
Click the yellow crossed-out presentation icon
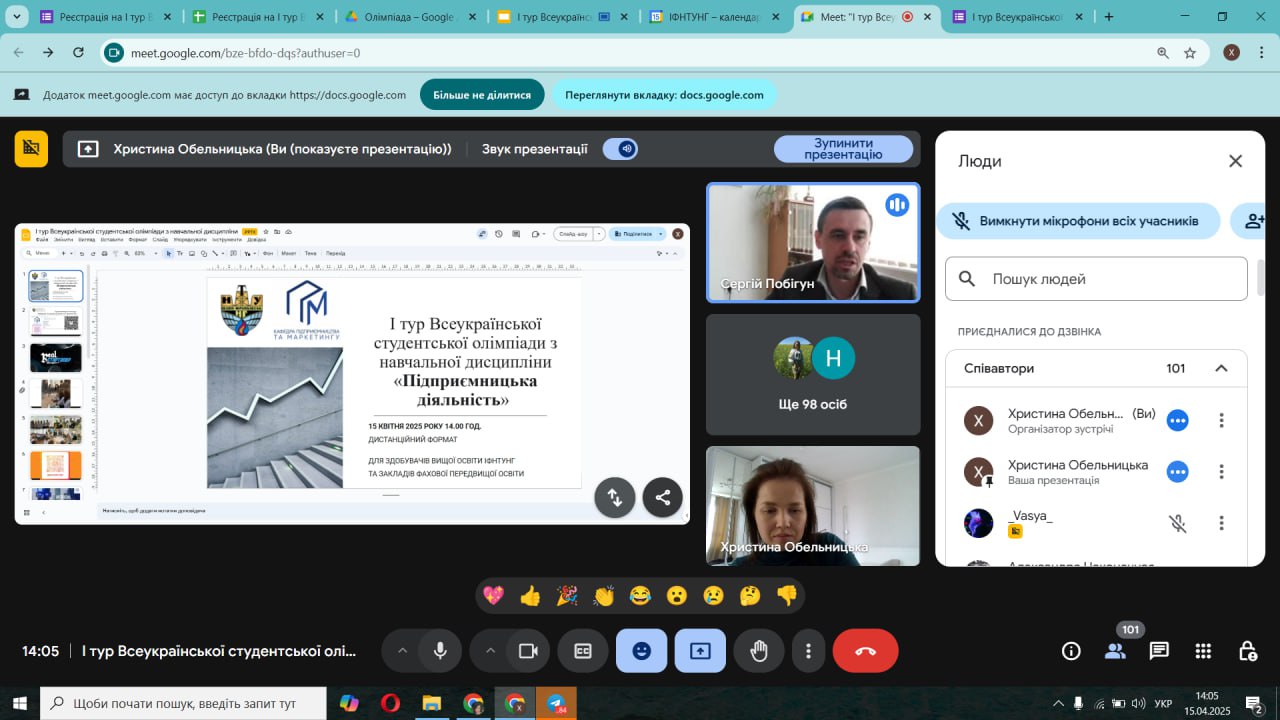point(31,149)
